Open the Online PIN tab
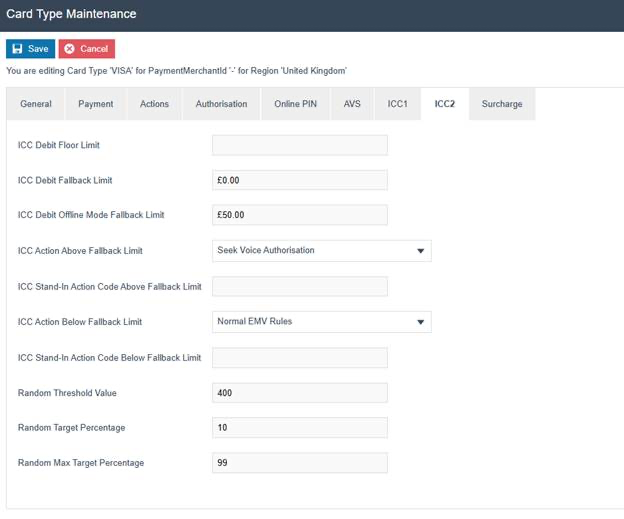Screen dimensions: 624x519 point(295,104)
